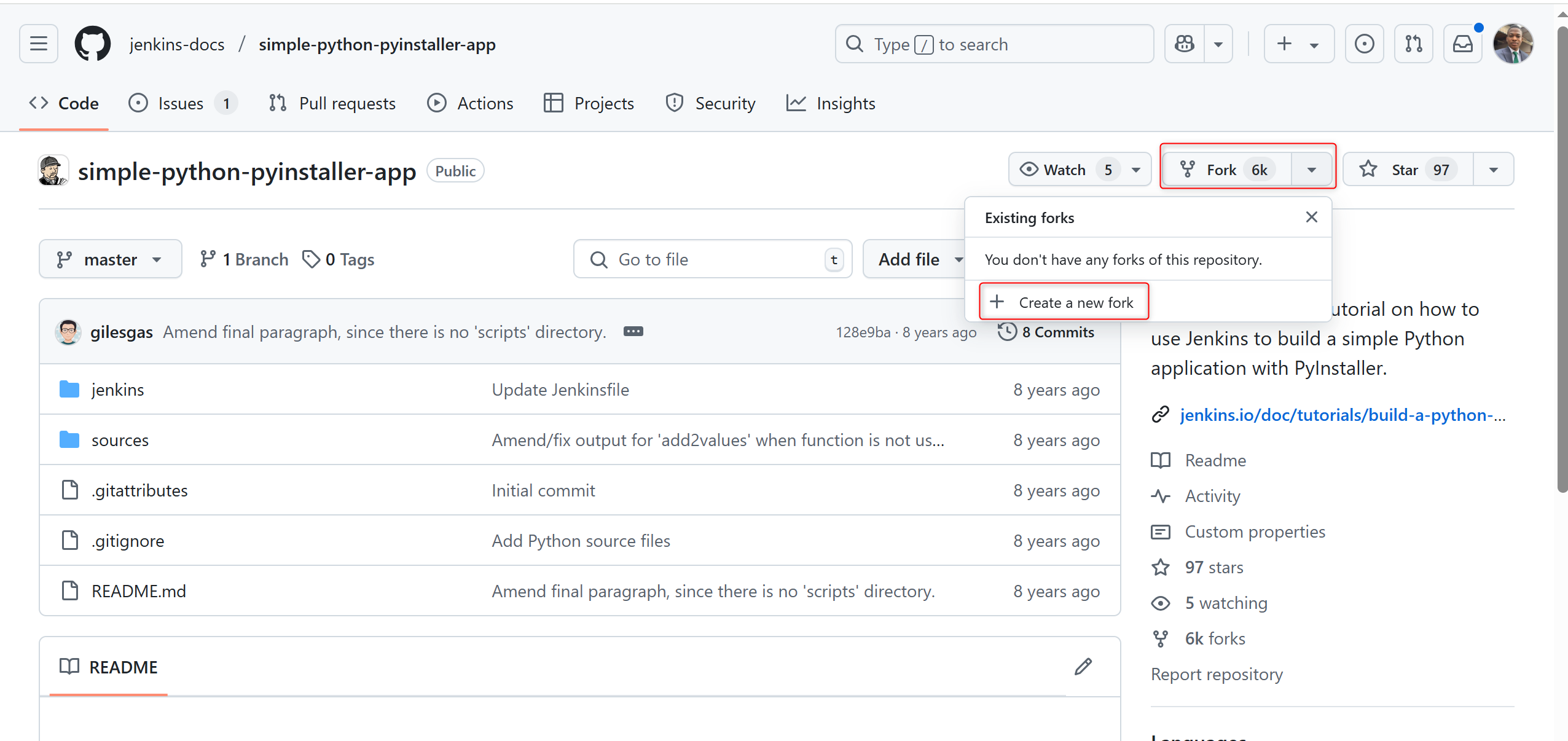Switch to the Pull requests tab
This screenshot has width=1568, height=741.
332,103
